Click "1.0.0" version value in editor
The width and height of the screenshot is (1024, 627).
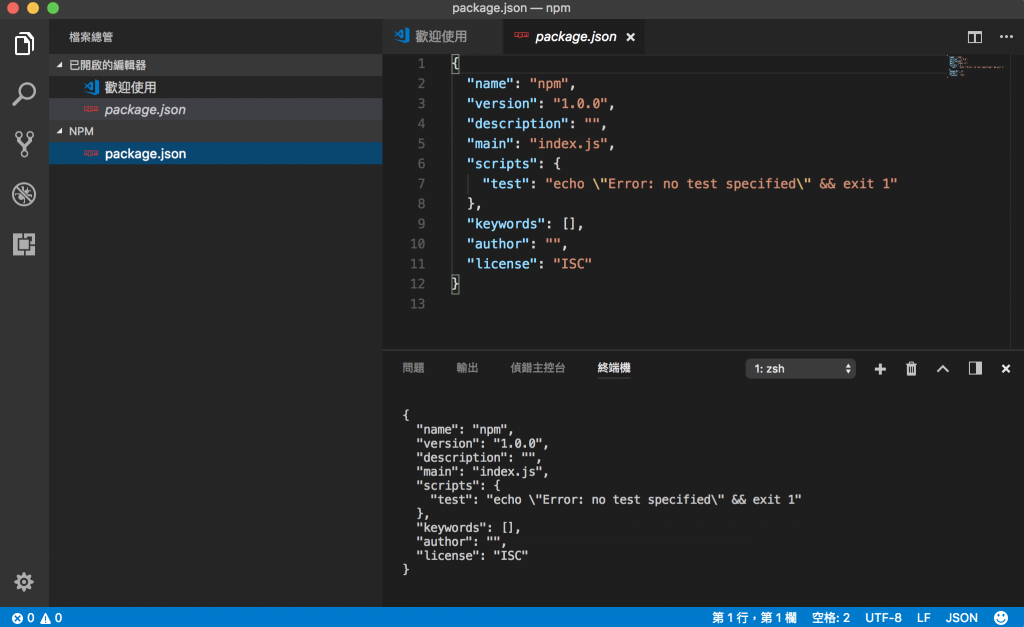579,104
